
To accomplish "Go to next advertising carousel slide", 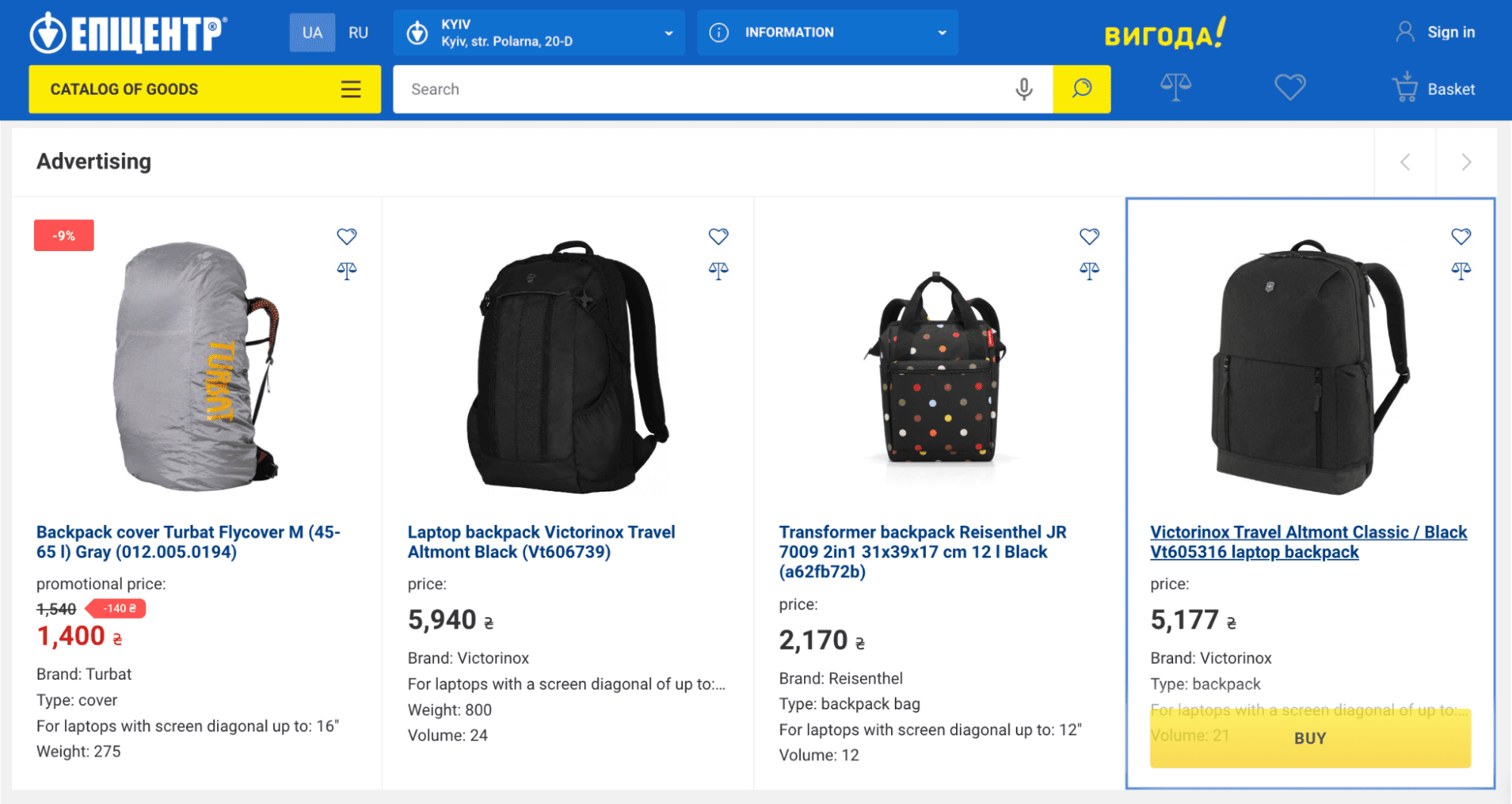I will point(1466,162).
